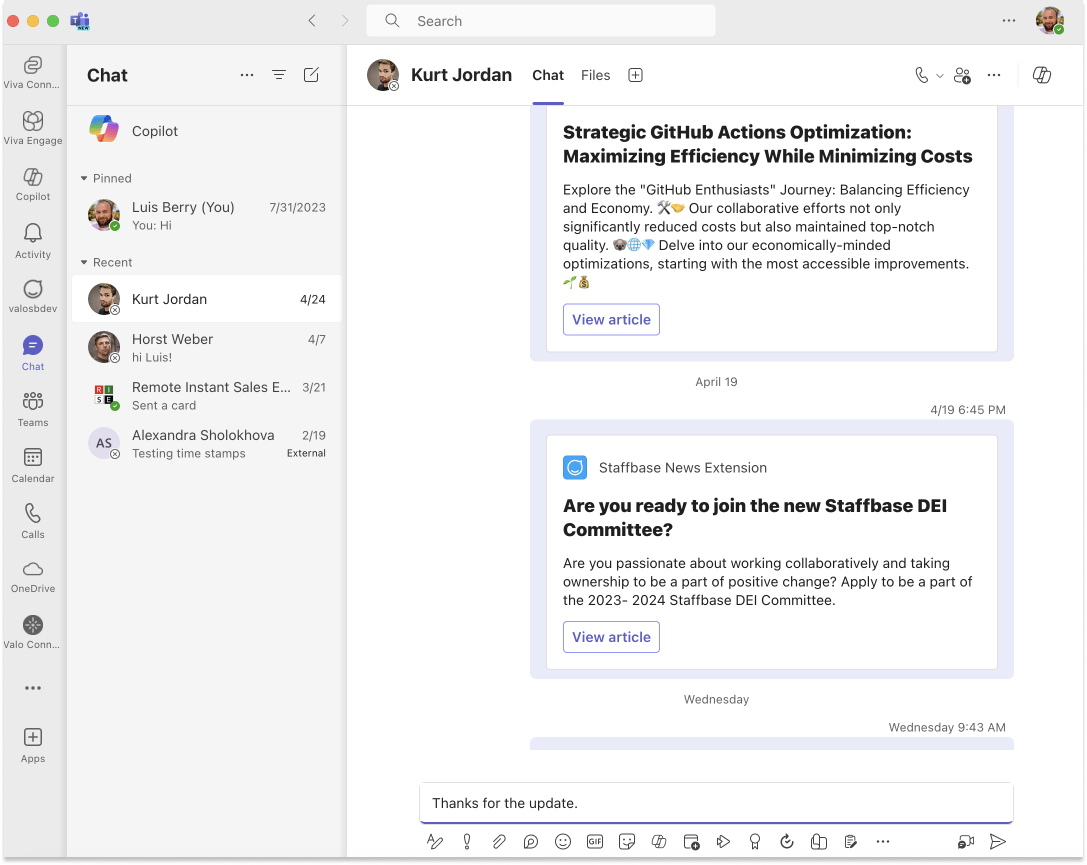Send the message
Image resolution: width=1087 pixels, height=865 pixels.
[998, 841]
